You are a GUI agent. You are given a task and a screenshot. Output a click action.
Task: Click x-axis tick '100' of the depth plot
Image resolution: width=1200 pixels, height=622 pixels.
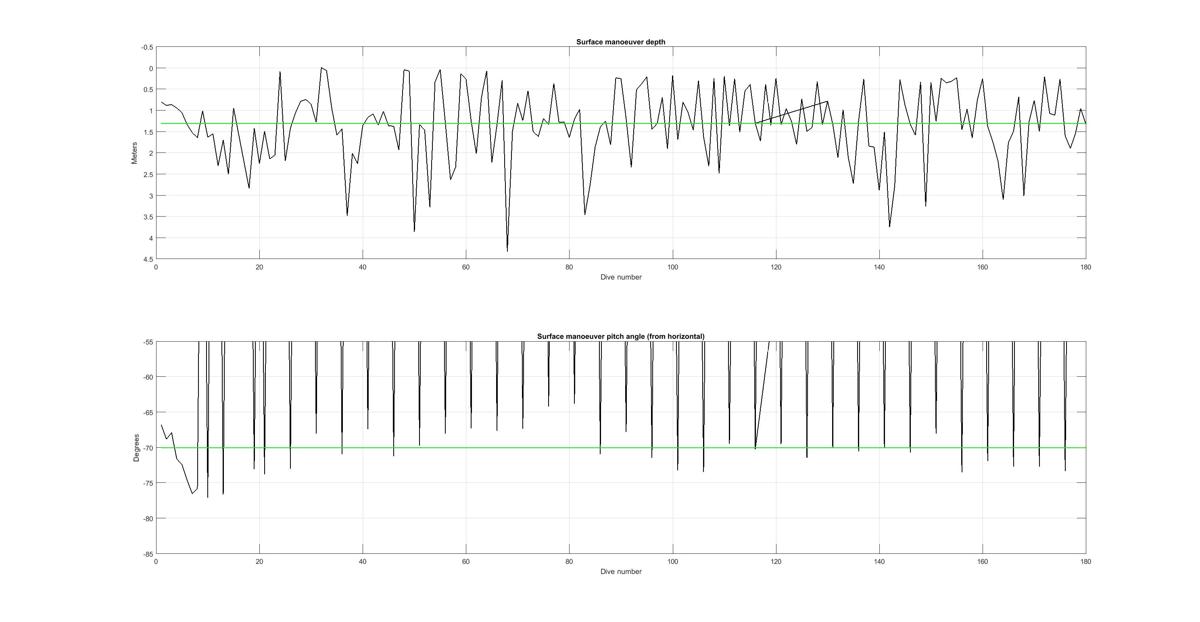point(673,267)
